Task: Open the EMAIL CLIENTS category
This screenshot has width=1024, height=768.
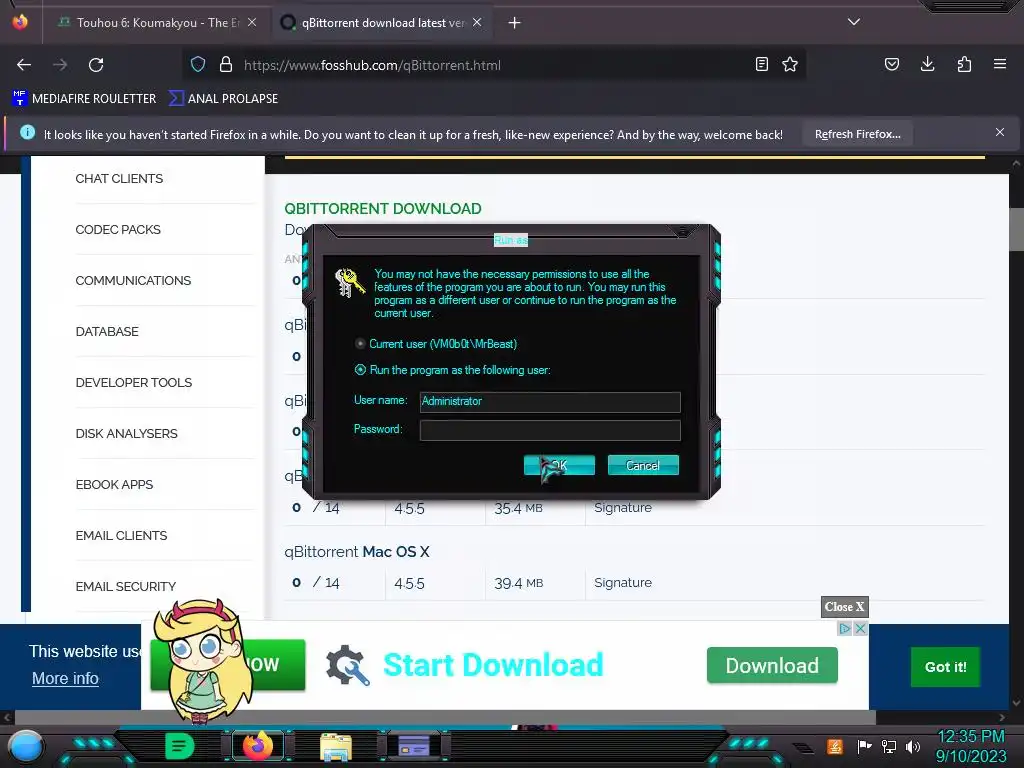Action: point(121,535)
